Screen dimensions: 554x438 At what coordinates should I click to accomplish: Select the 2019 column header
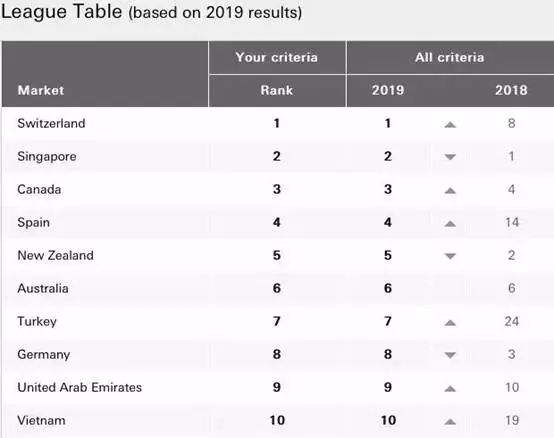388,90
